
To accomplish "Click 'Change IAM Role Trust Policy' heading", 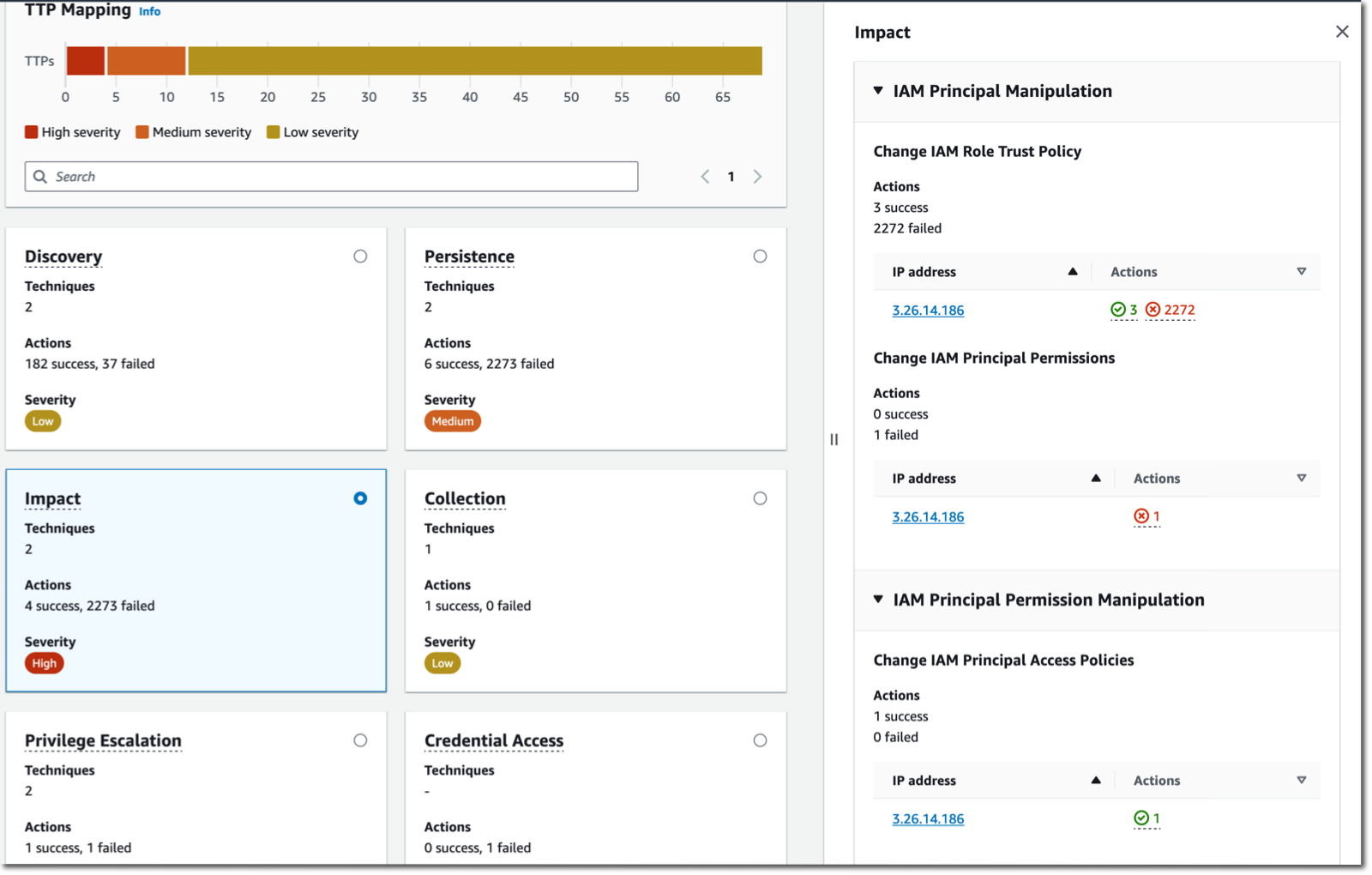I will click(x=978, y=152).
